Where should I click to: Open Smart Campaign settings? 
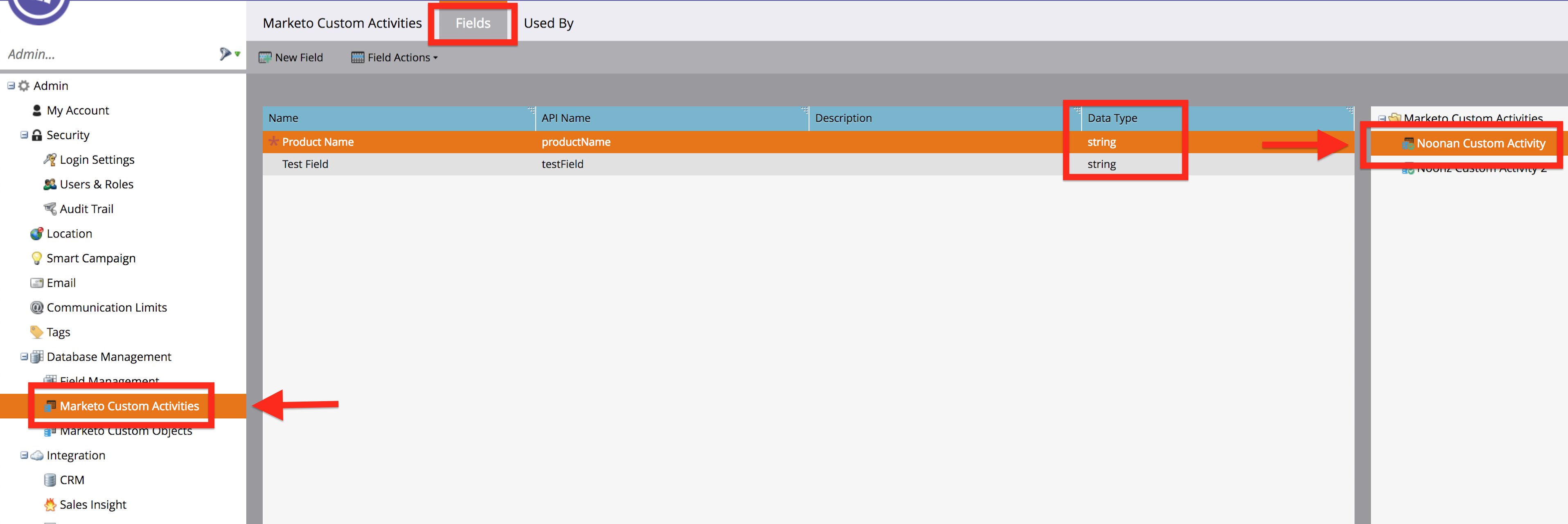point(36,258)
